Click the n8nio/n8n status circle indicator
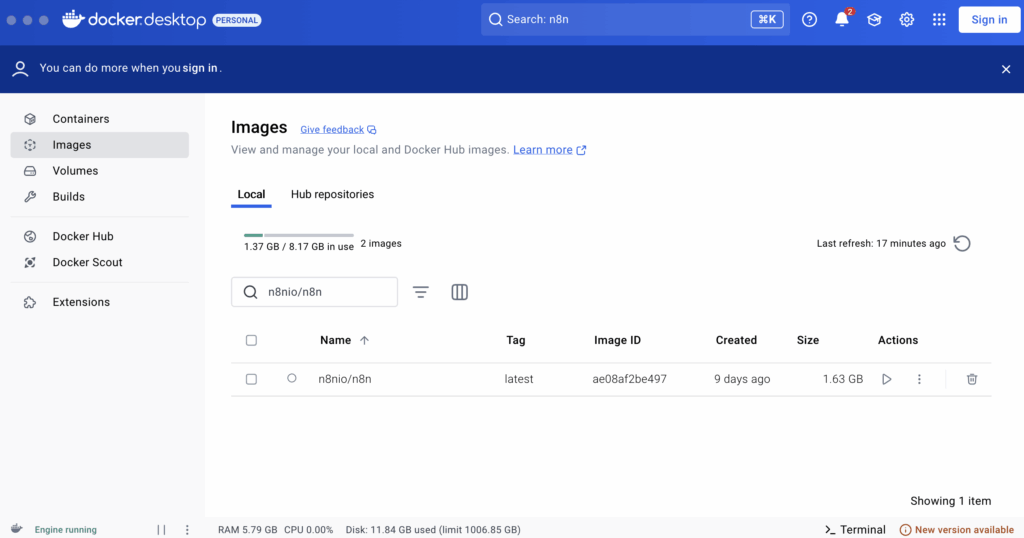 pos(292,378)
